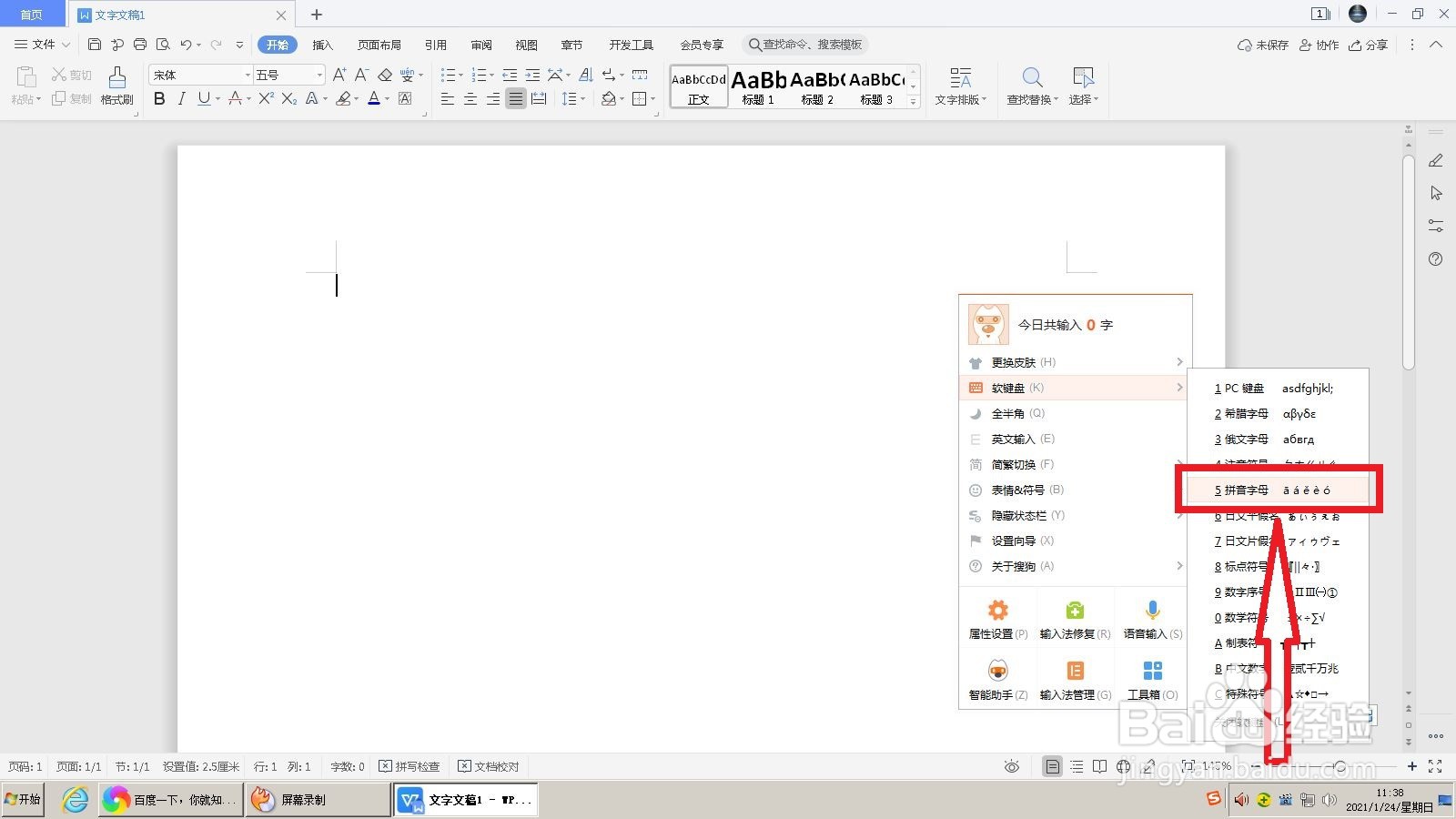Select justify alignment button
The image size is (1456, 819).
point(516,98)
